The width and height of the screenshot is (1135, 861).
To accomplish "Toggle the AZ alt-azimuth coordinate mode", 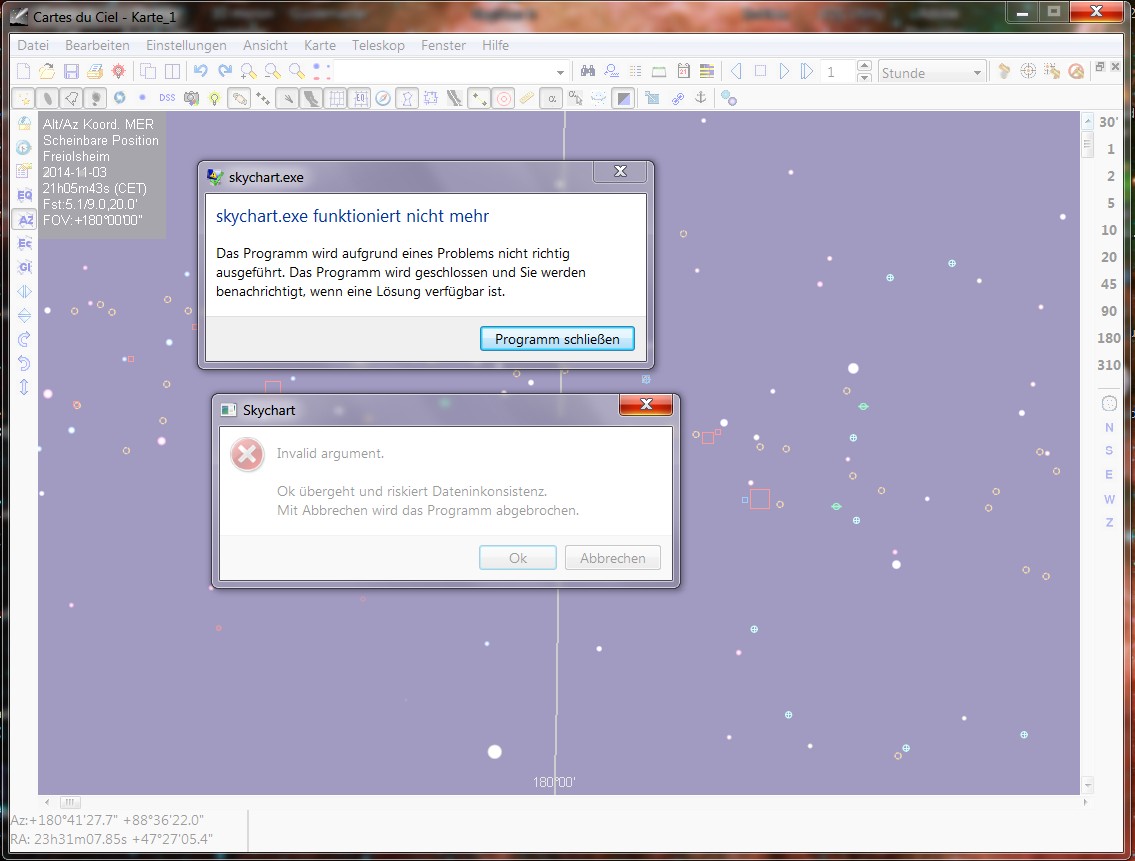I will coord(25,220).
